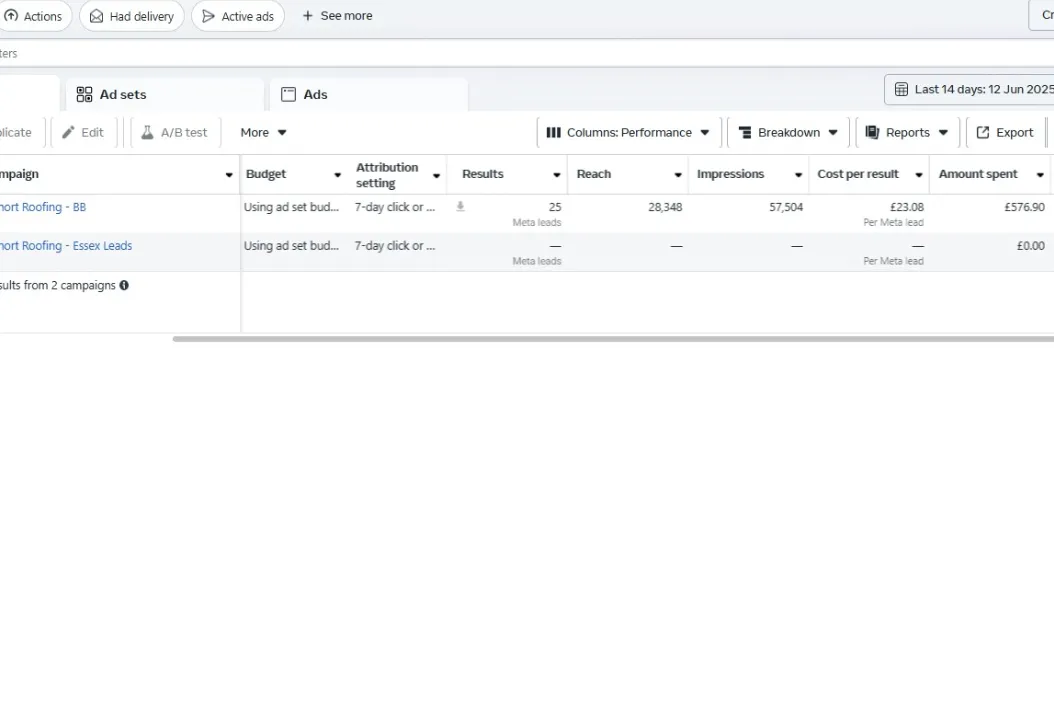Screen dimensions: 1054x710
Task: Click Using ad set budget in BB row
Action: (x=291, y=207)
